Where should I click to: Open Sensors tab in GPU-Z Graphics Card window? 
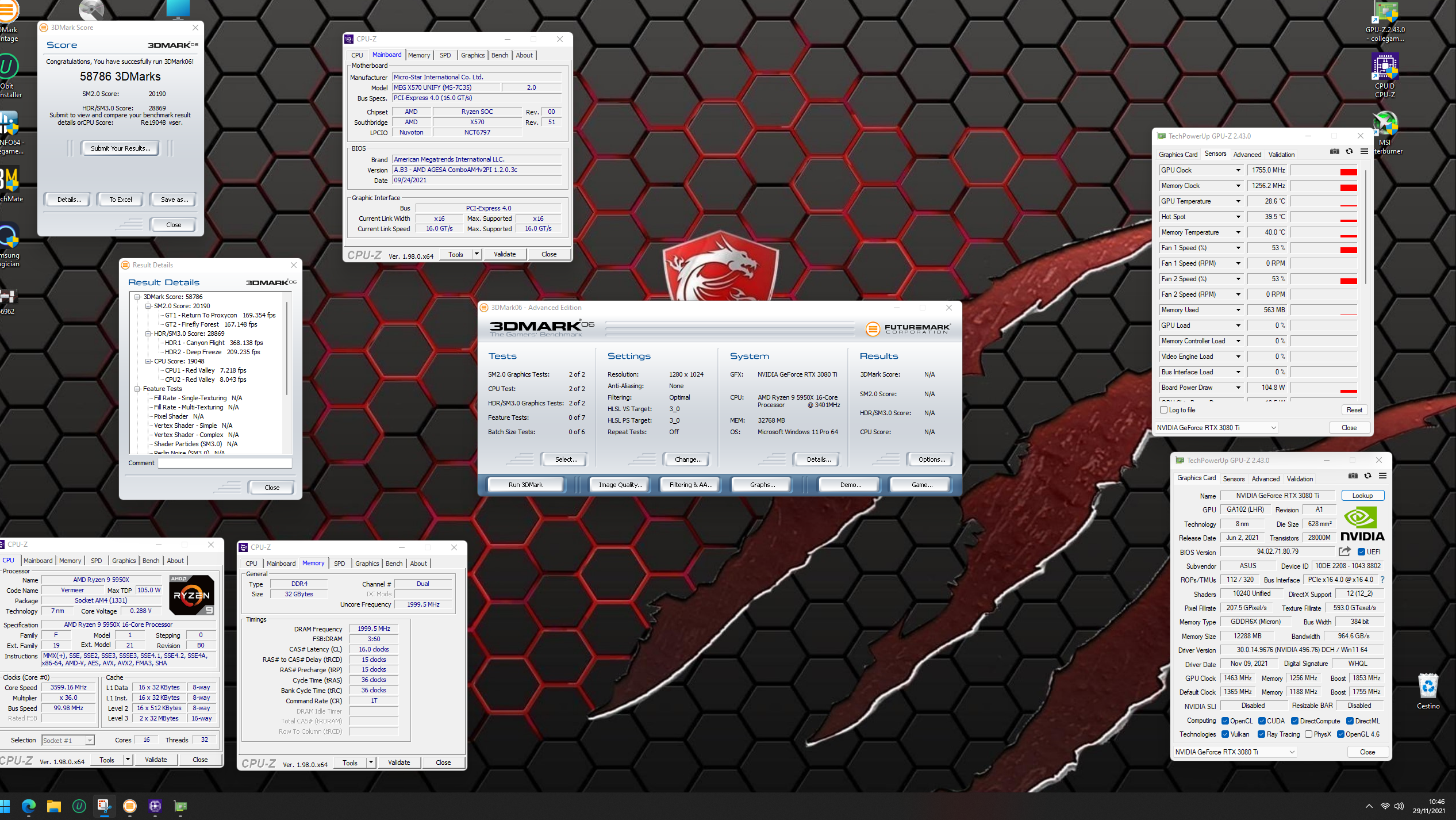pyautogui.click(x=1234, y=479)
